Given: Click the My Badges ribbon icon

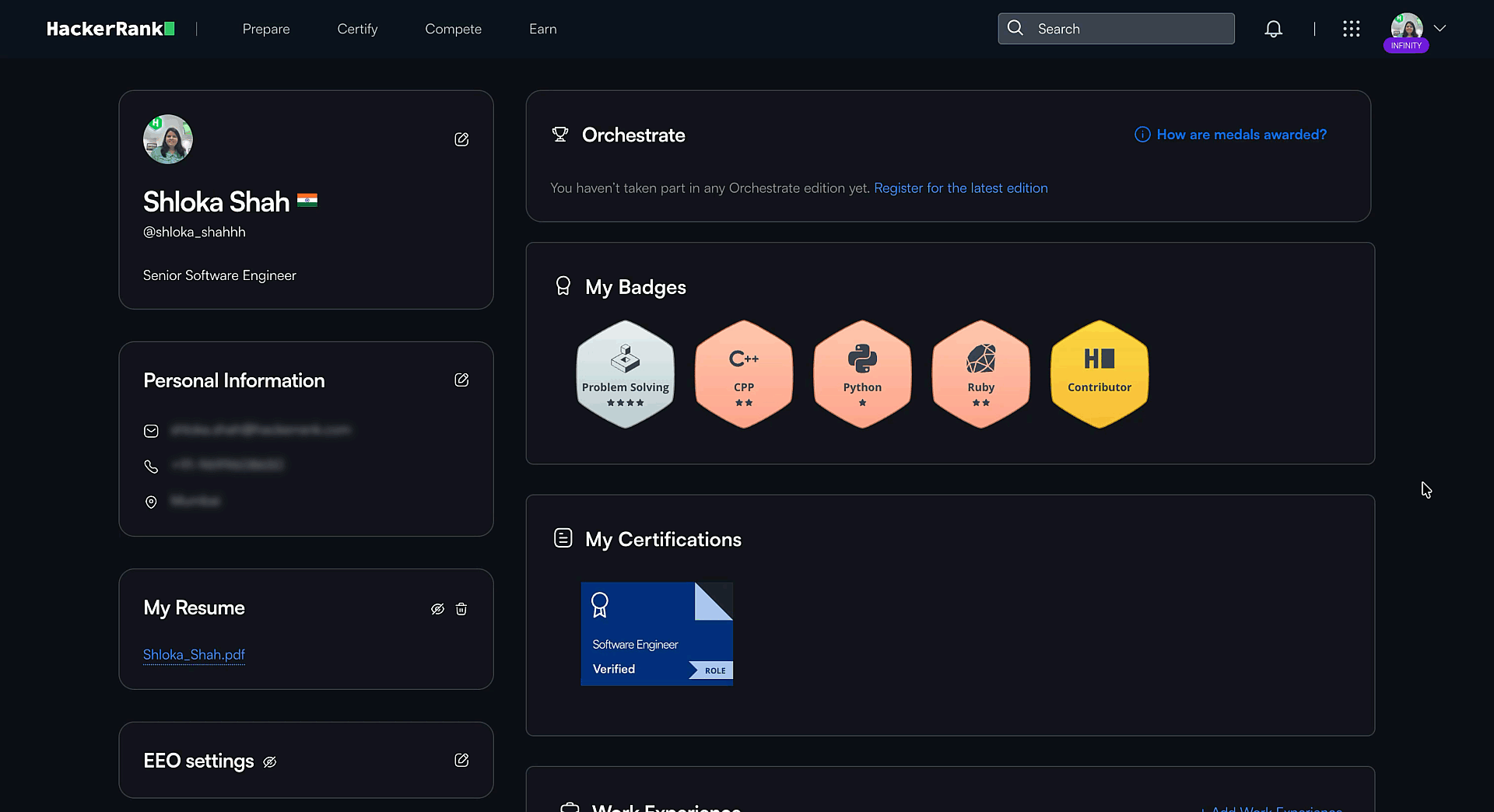Looking at the screenshot, I should (x=563, y=286).
